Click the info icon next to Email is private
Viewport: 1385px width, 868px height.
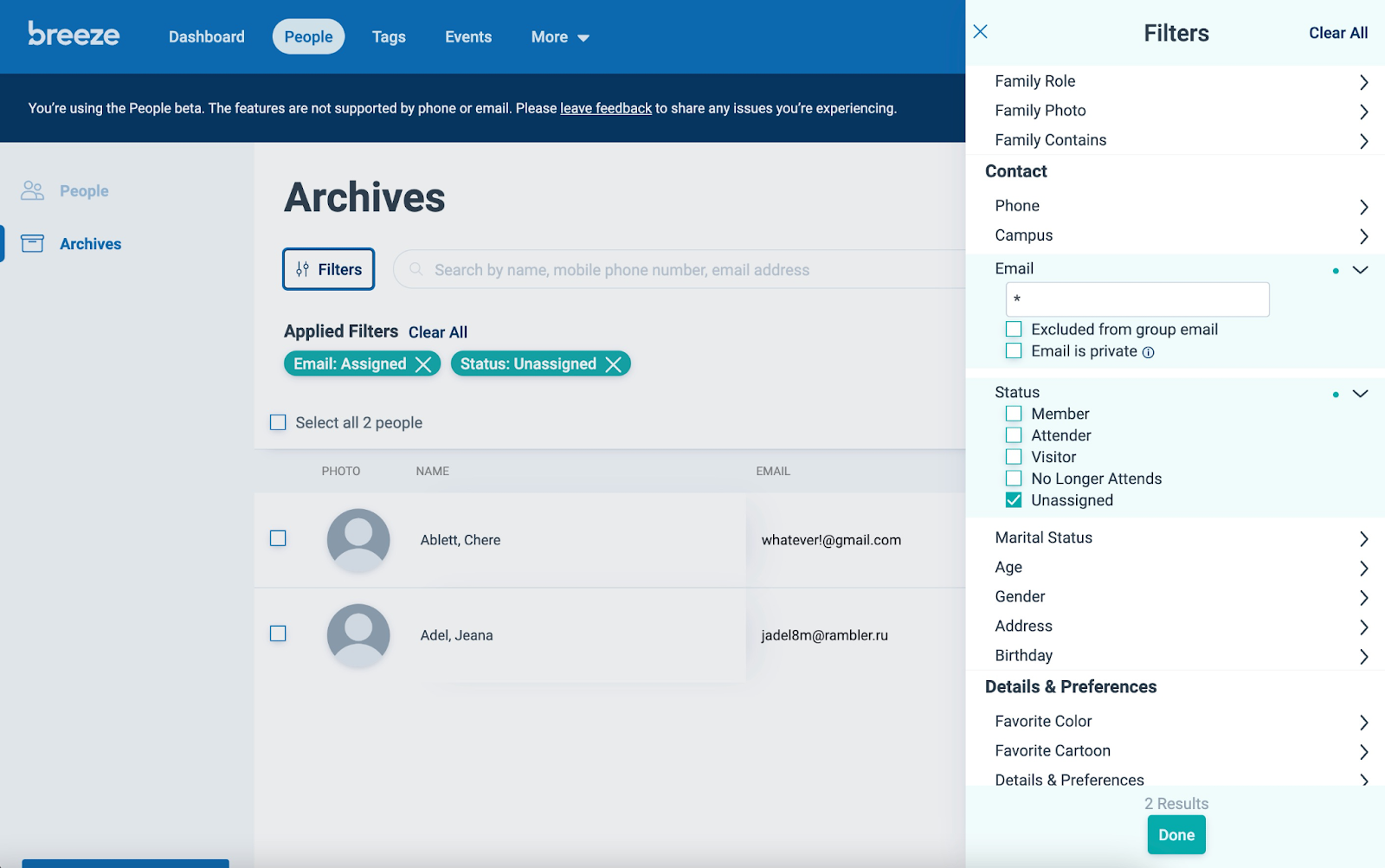click(x=1148, y=352)
